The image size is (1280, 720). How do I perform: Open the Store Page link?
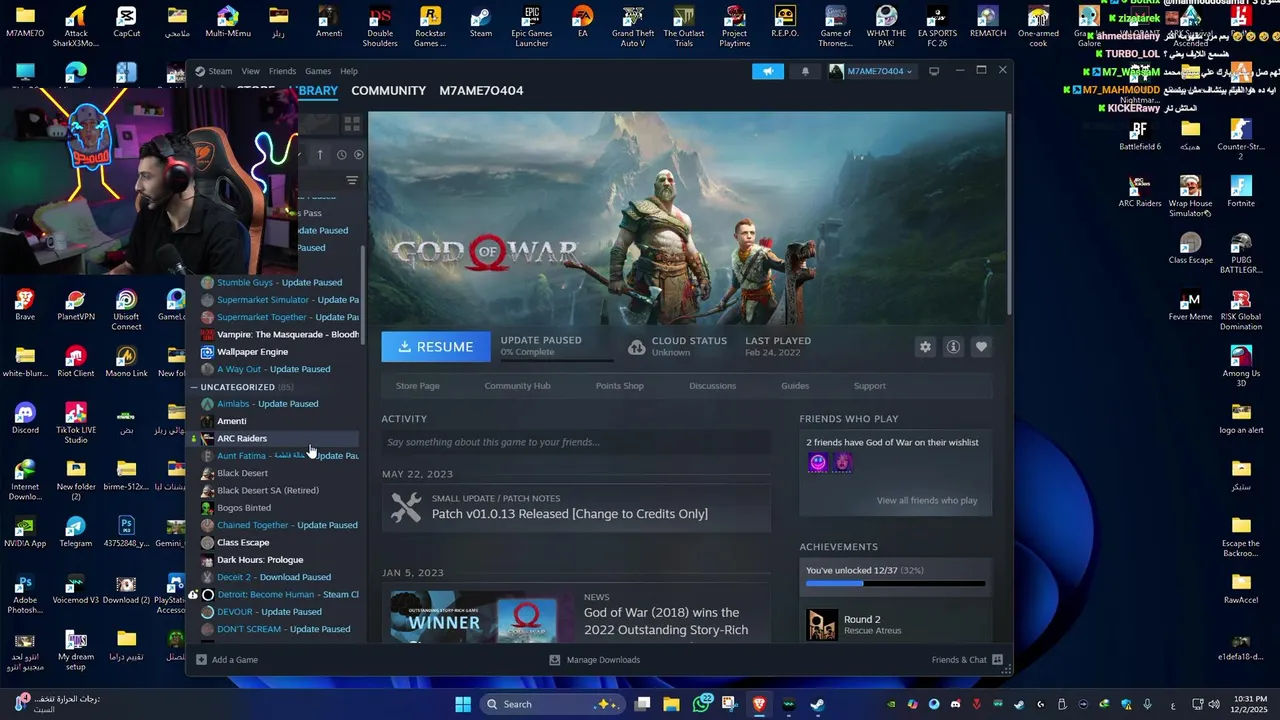417,385
